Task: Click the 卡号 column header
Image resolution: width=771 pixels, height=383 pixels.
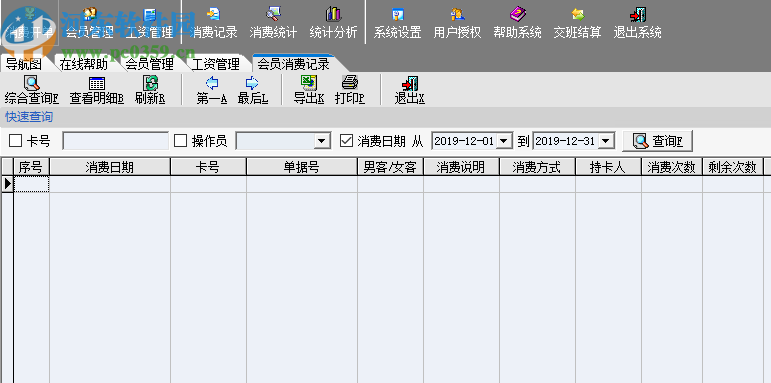Action: click(208, 167)
